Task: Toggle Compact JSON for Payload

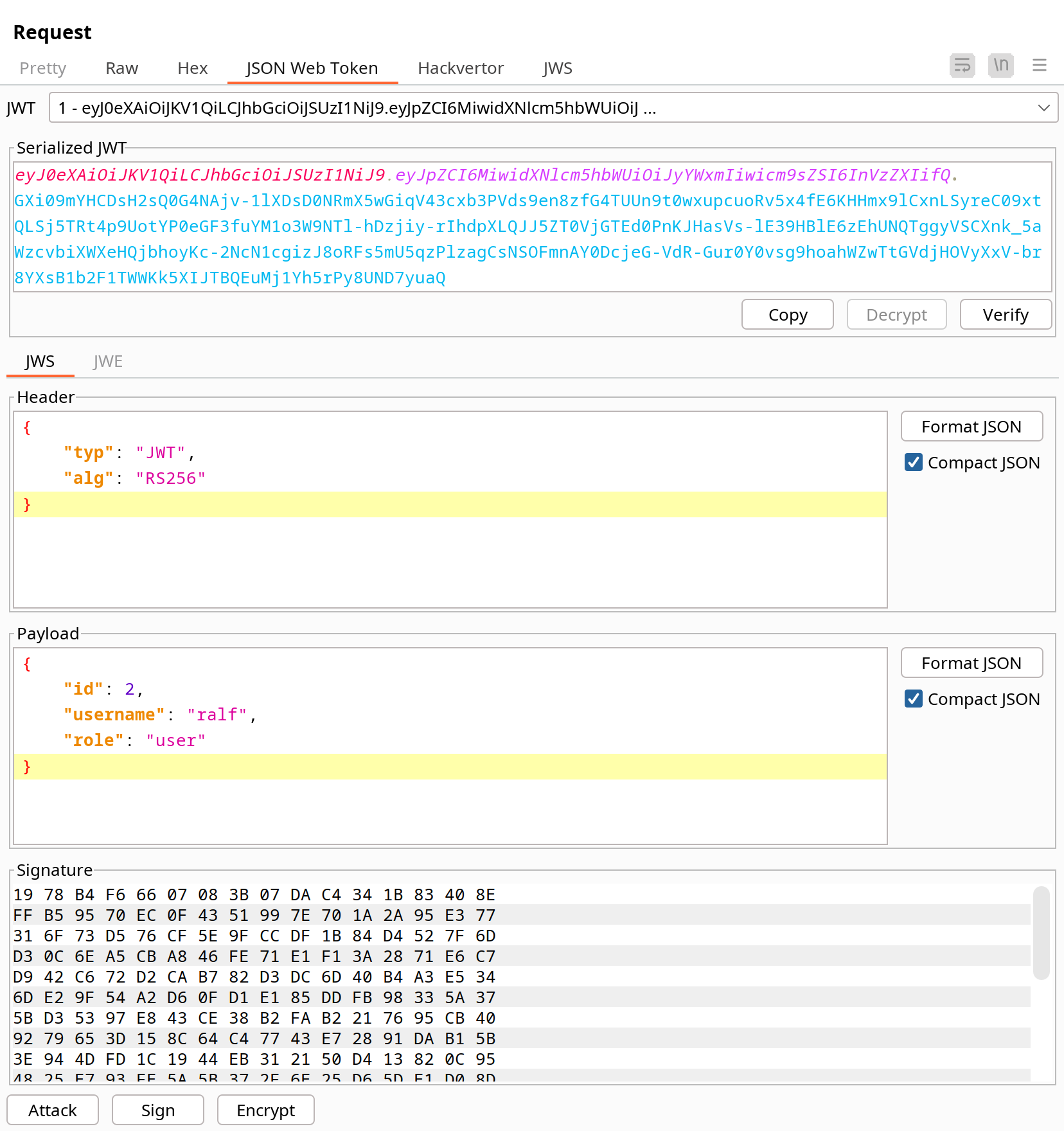Action: click(913, 699)
